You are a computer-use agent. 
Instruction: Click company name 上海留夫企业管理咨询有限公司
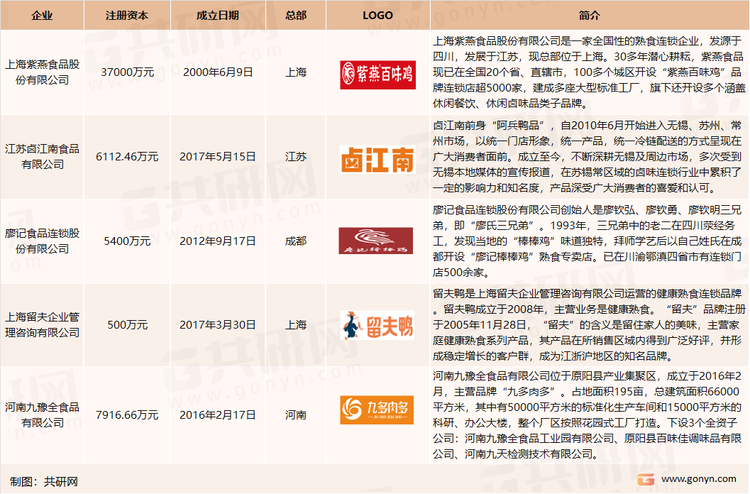42,325
